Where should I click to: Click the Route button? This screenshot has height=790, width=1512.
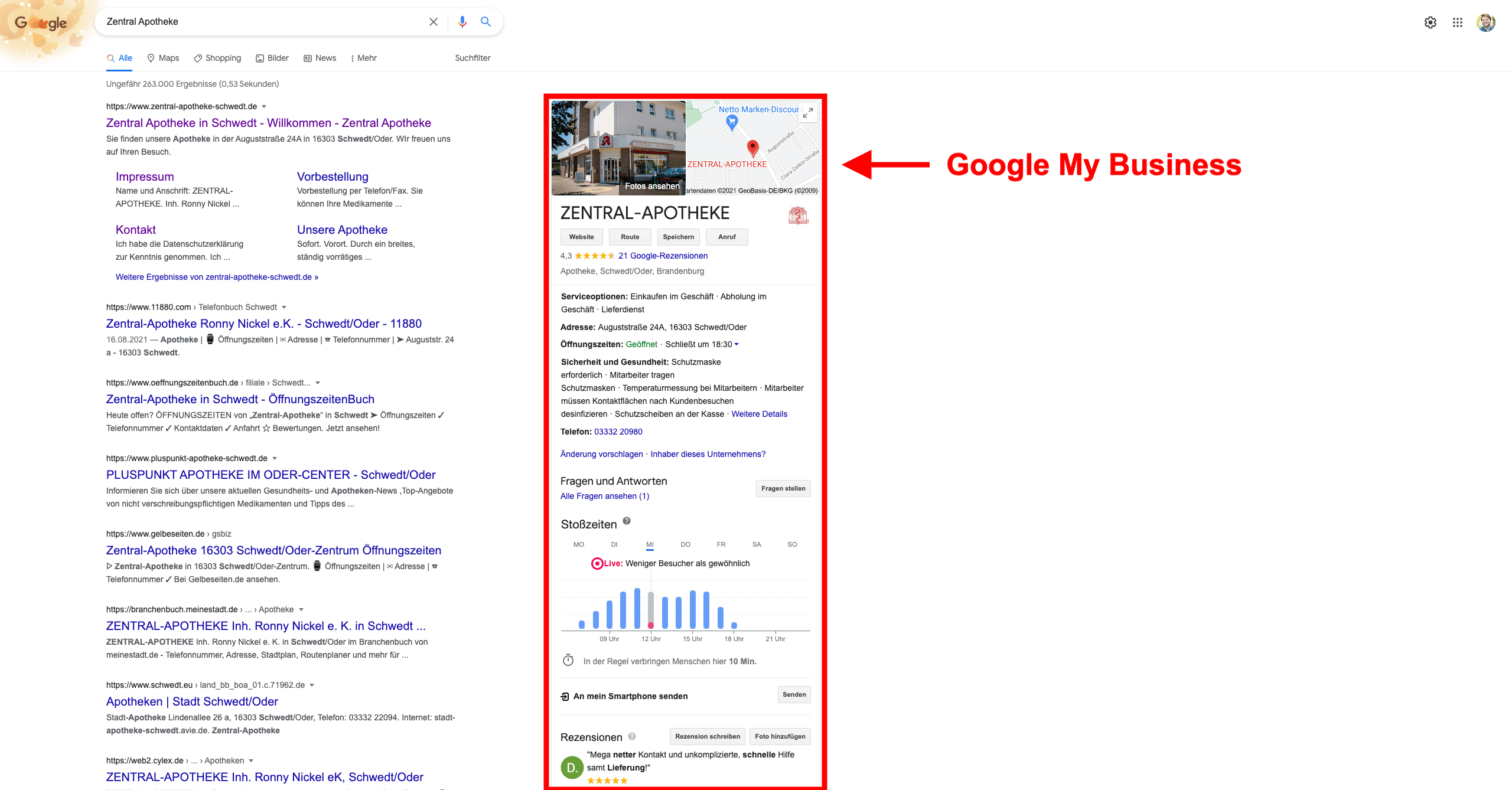(x=630, y=237)
